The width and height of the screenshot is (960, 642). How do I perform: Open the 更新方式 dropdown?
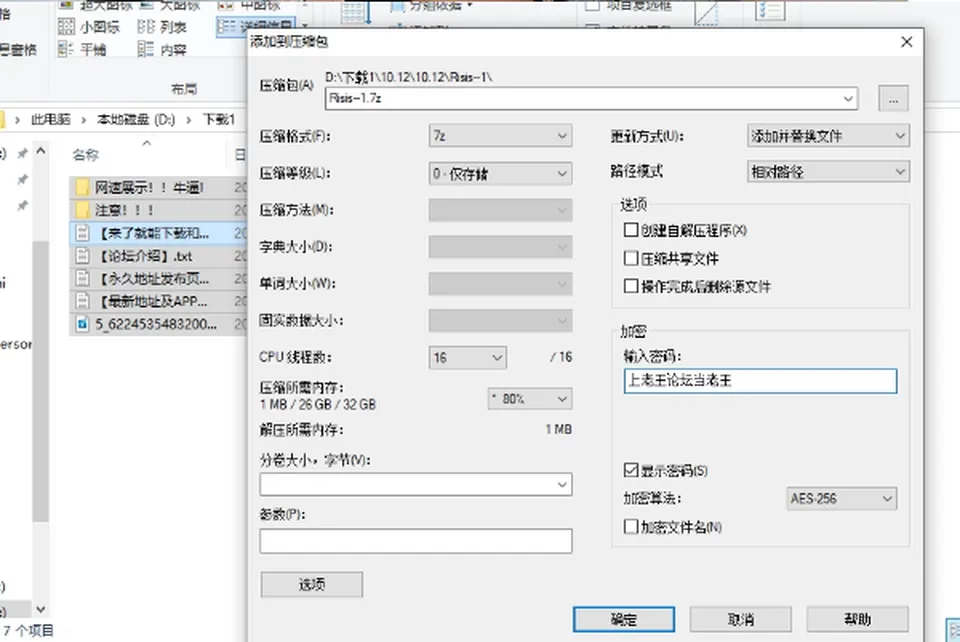pyautogui.click(x=828, y=136)
